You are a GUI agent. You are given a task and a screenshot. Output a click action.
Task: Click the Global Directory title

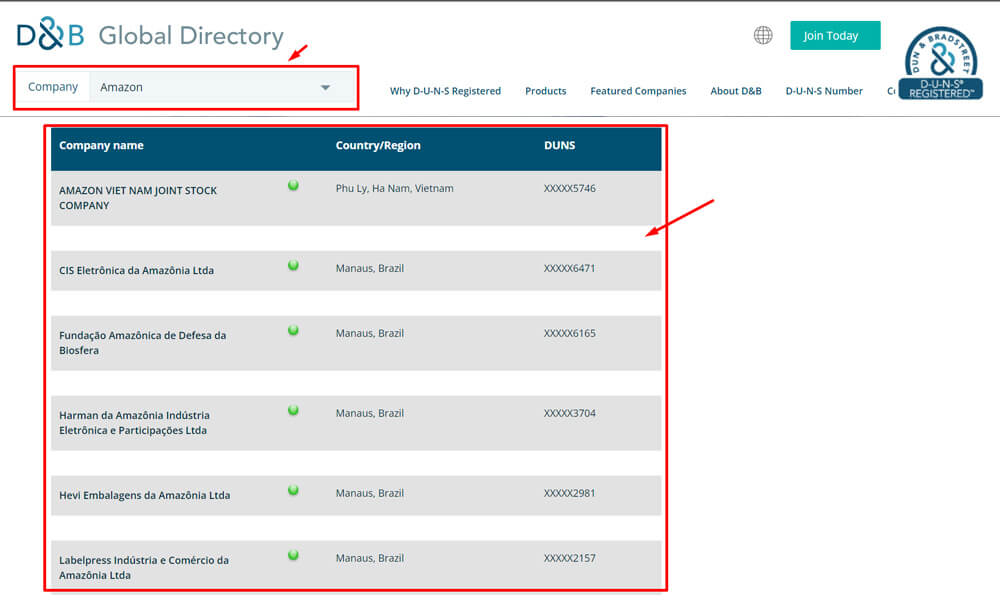(x=191, y=36)
